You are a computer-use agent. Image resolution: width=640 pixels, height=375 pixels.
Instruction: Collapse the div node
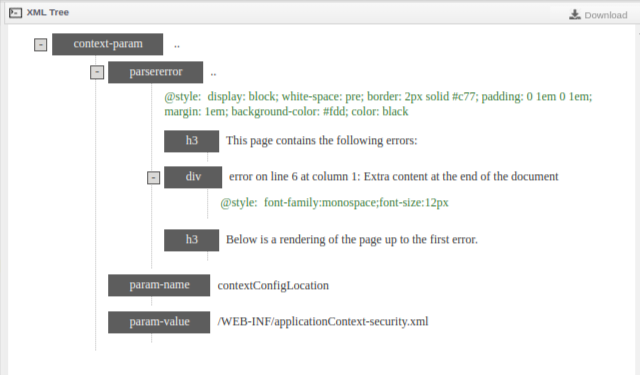(x=153, y=178)
